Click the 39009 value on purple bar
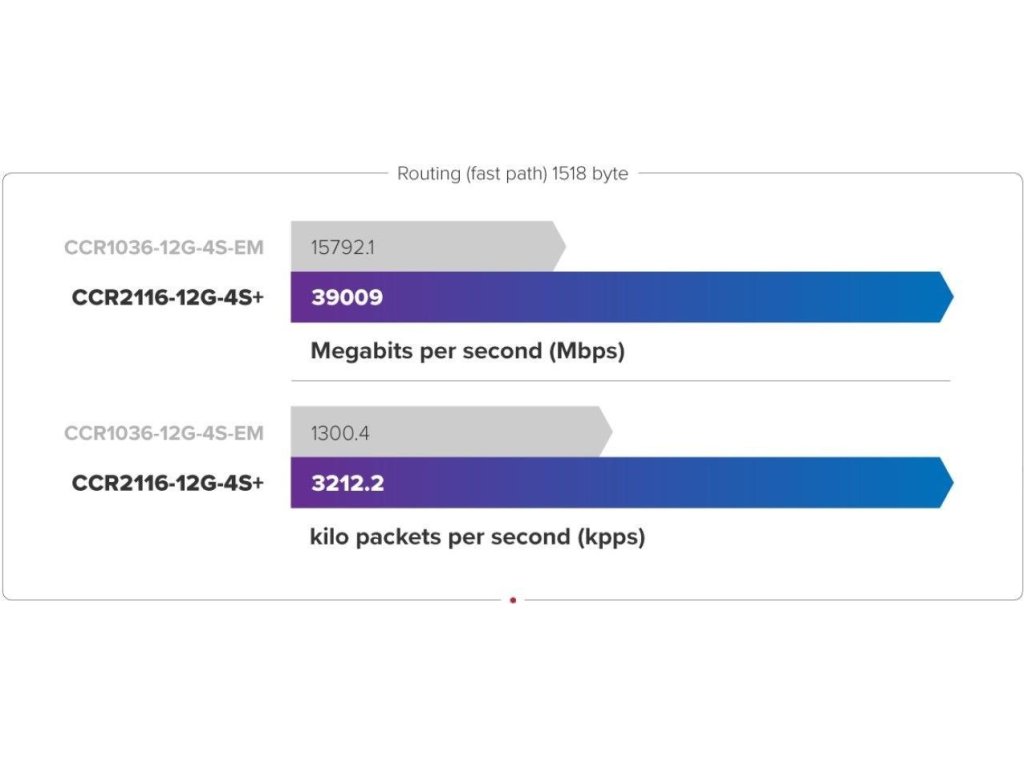Screen dimensions: 1024x768 tap(347, 297)
